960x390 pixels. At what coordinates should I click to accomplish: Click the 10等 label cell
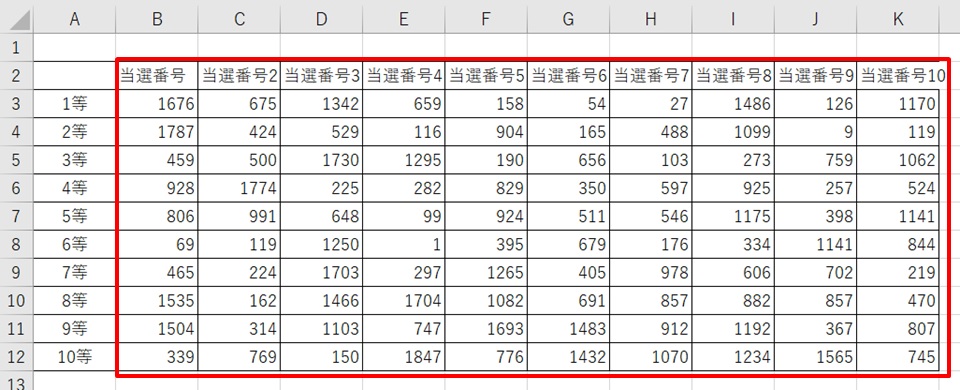[75, 356]
